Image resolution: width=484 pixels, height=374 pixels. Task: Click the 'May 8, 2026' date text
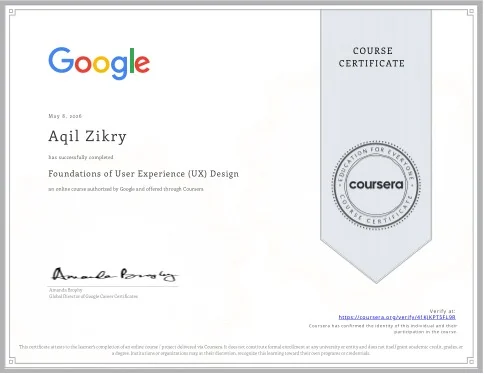pos(65,116)
